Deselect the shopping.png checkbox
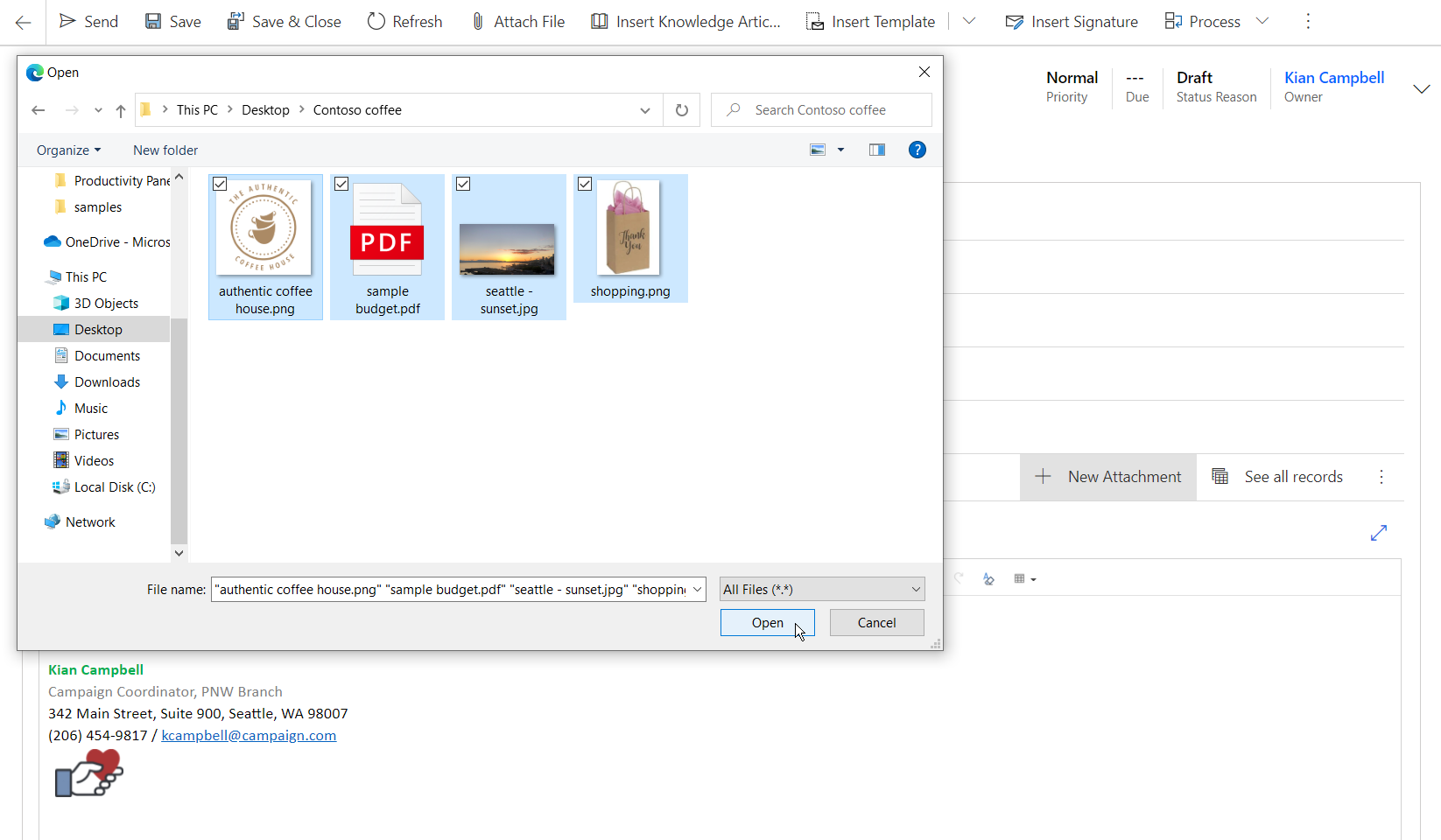 (586, 184)
